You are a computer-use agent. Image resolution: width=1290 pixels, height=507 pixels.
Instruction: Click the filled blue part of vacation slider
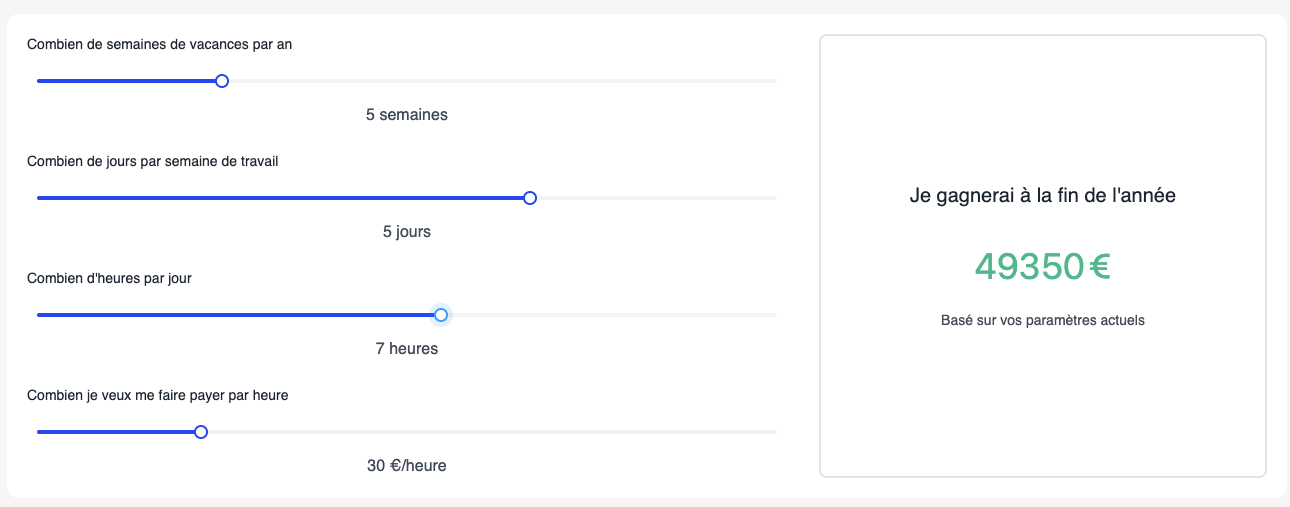pos(128,81)
